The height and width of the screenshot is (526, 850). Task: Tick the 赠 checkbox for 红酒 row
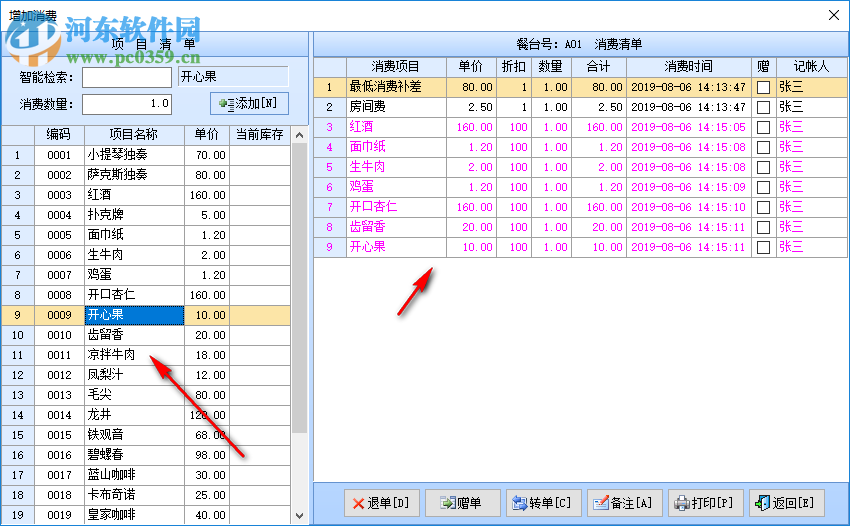763,127
